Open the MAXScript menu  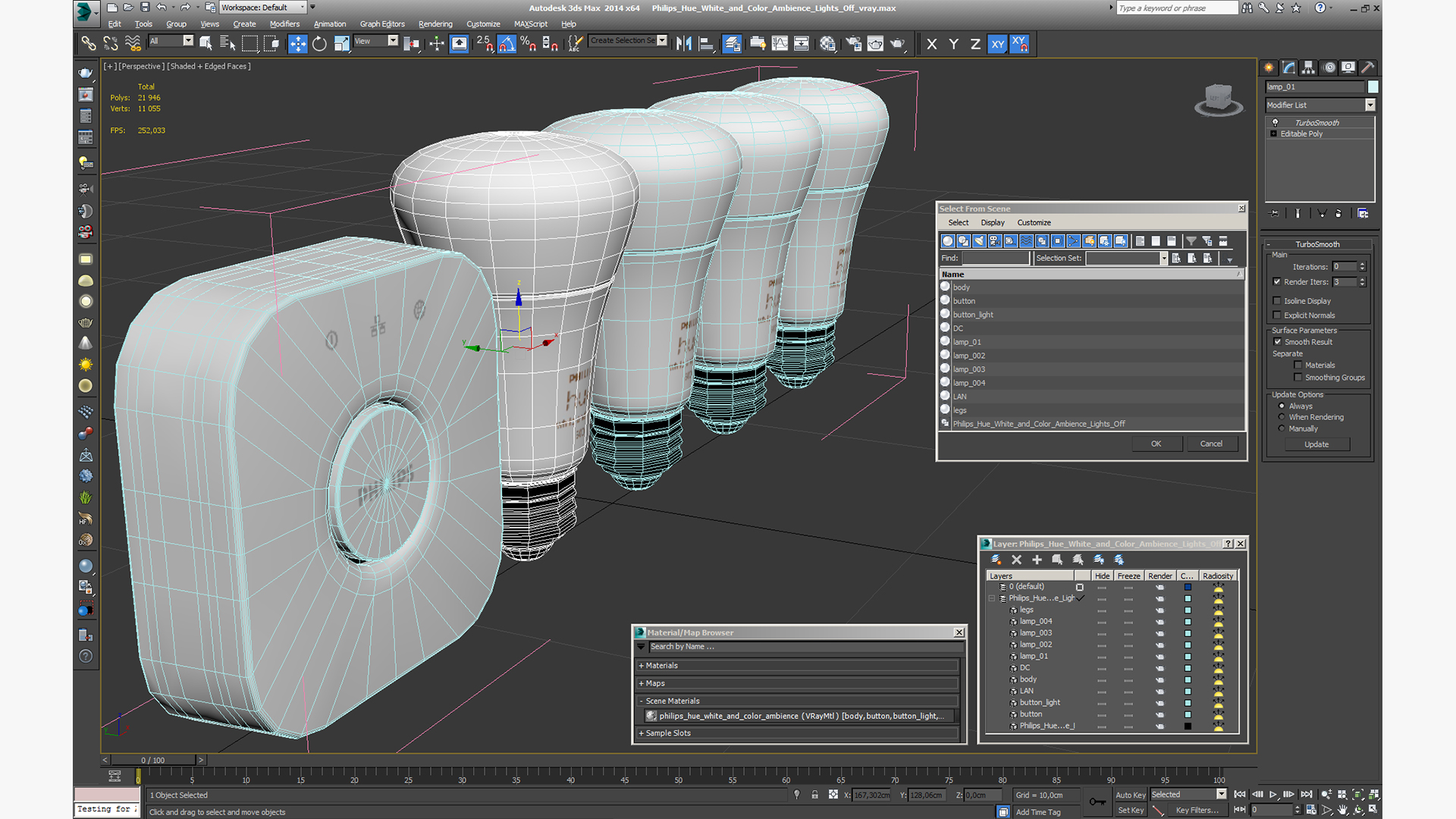point(530,24)
